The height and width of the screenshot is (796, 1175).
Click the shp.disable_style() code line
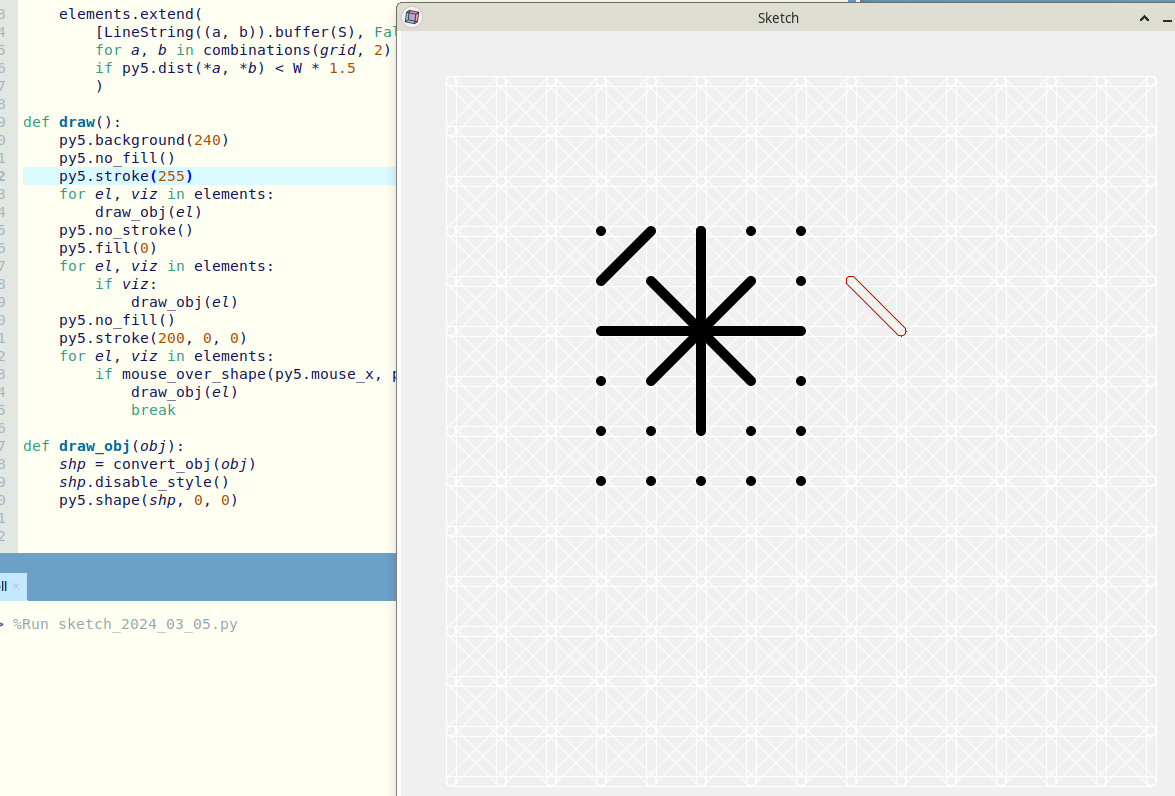(x=144, y=482)
